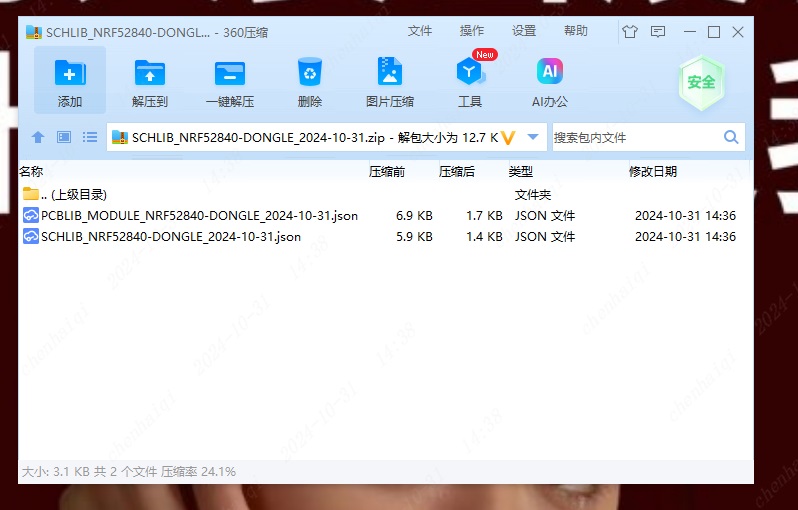
Task: Click the SCHLIB_NRF52840 json file icon
Action: click(x=31, y=236)
